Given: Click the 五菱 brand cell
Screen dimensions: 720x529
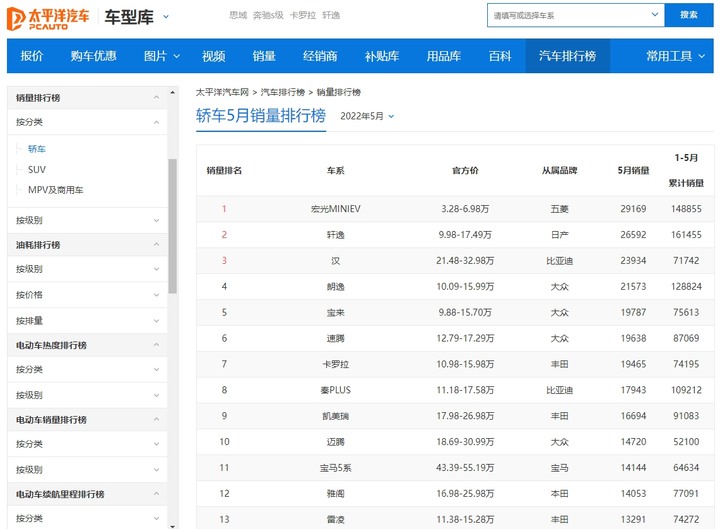Looking at the screenshot, I should [559, 209].
